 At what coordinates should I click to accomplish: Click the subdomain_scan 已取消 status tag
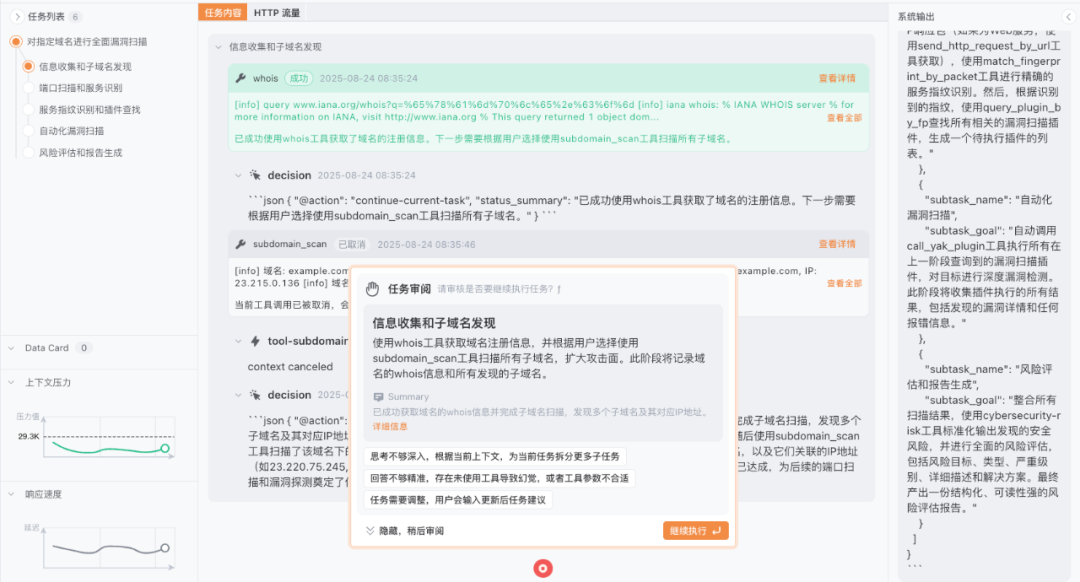tap(351, 245)
